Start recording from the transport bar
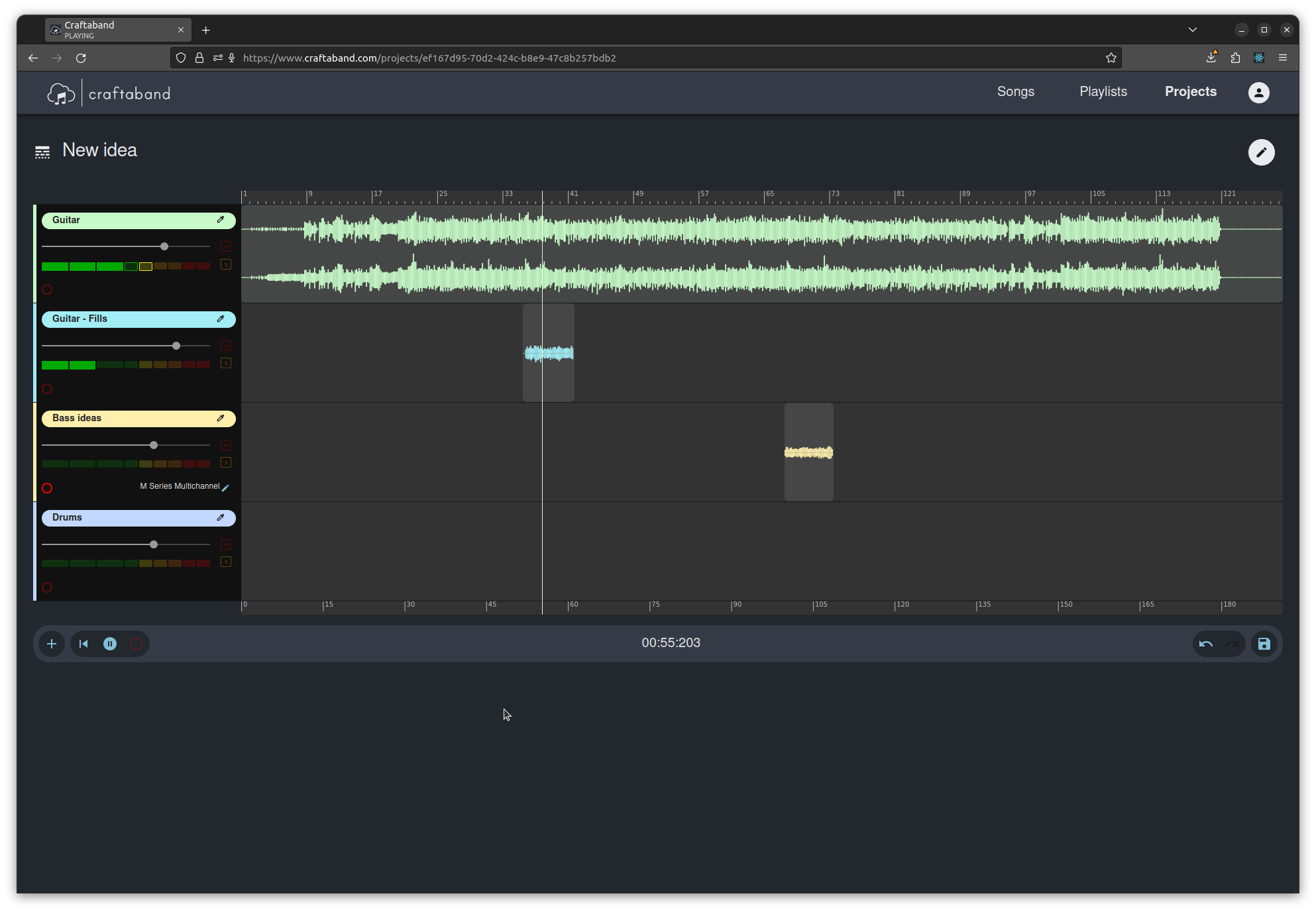The width and height of the screenshot is (1316, 912). tap(137, 644)
